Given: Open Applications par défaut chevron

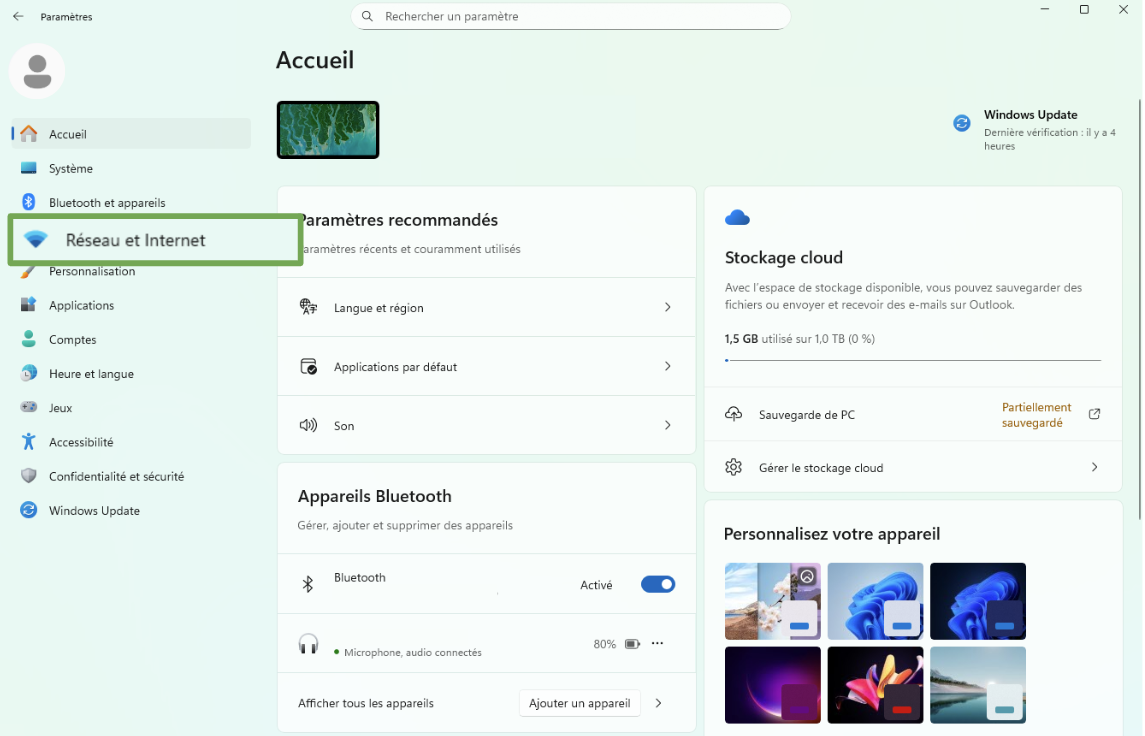Looking at the screenshot, I should pyautogui.click(x=667, y=367).
